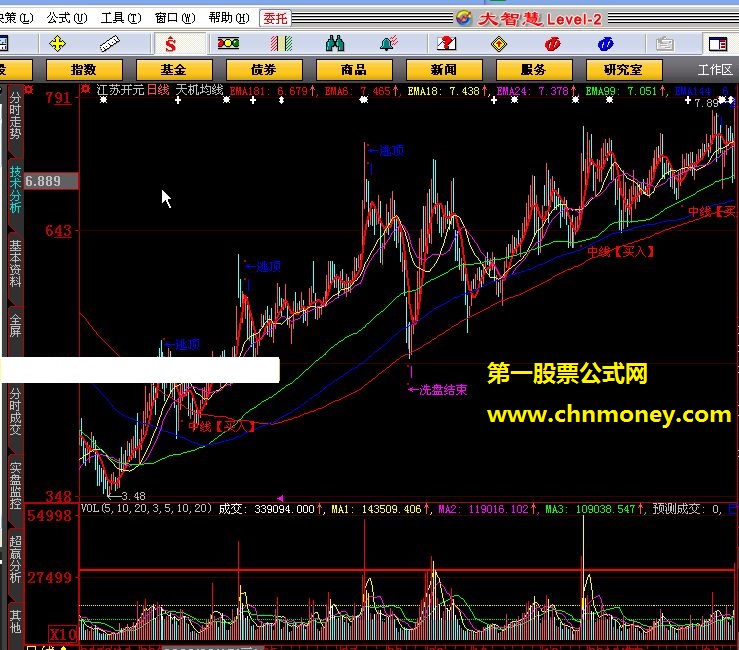Open the alarm bell alert icon

pos(389,44)
